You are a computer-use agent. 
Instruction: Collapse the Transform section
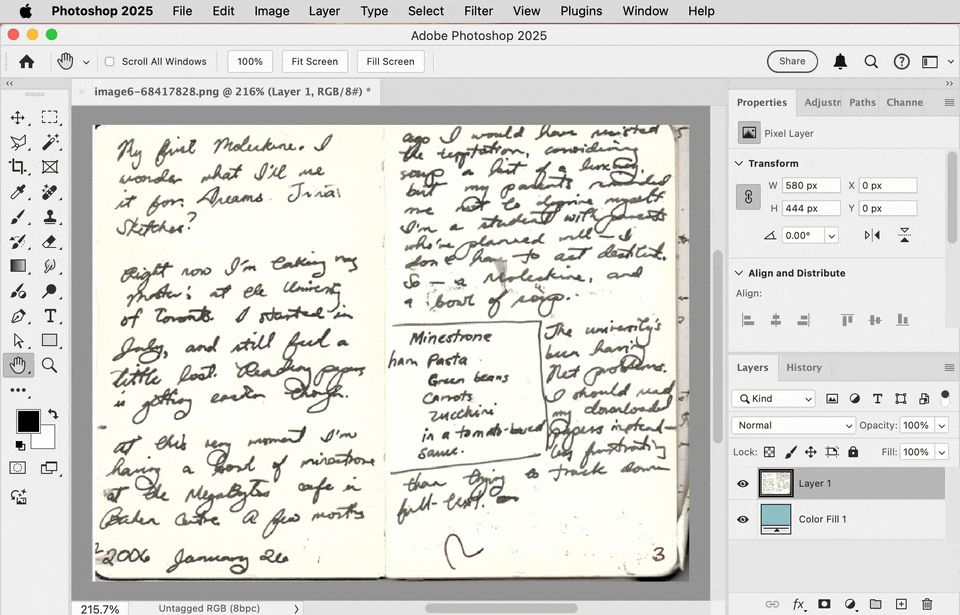[739, 164]
